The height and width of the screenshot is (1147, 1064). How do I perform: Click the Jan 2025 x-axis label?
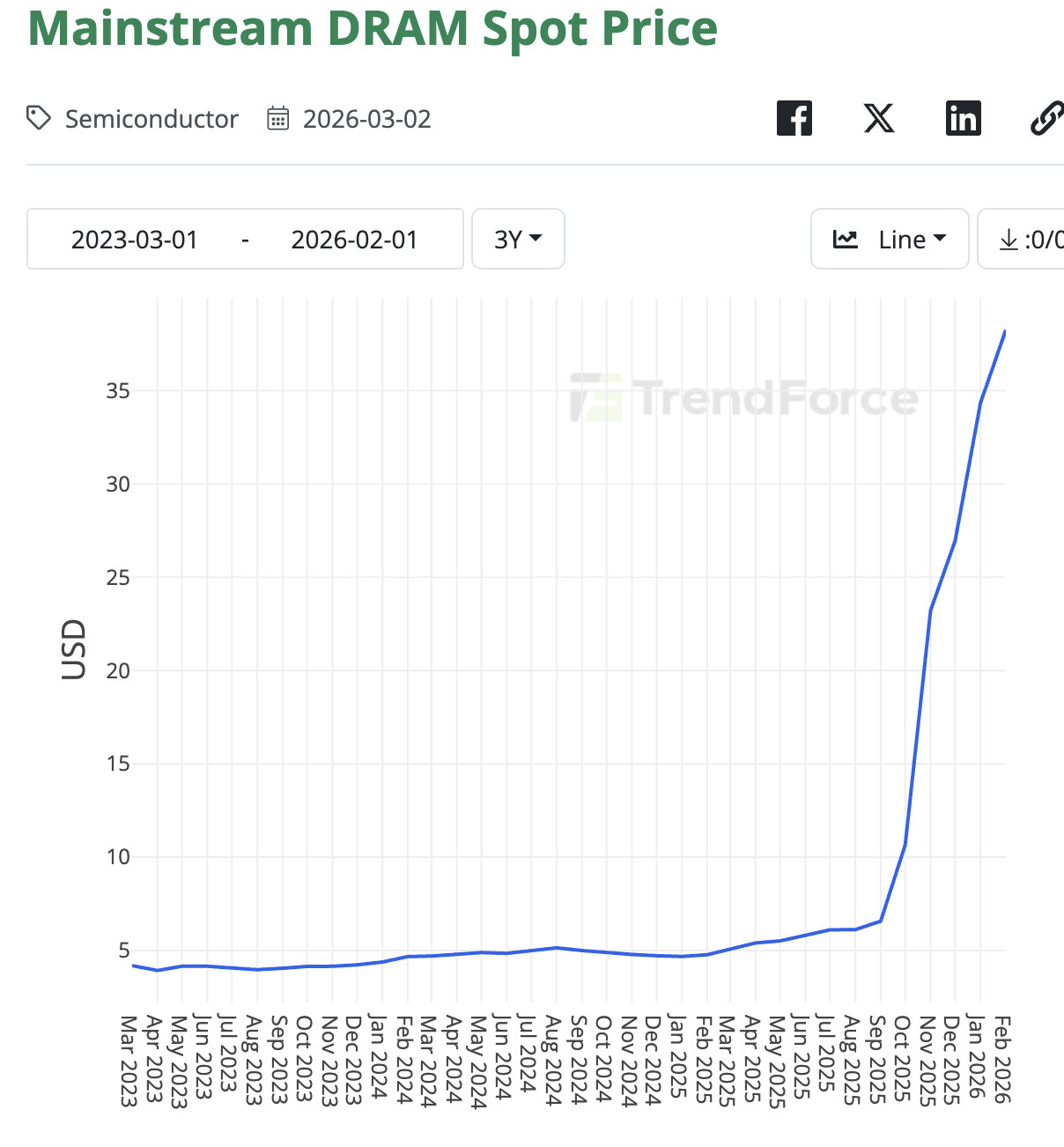677,1056
